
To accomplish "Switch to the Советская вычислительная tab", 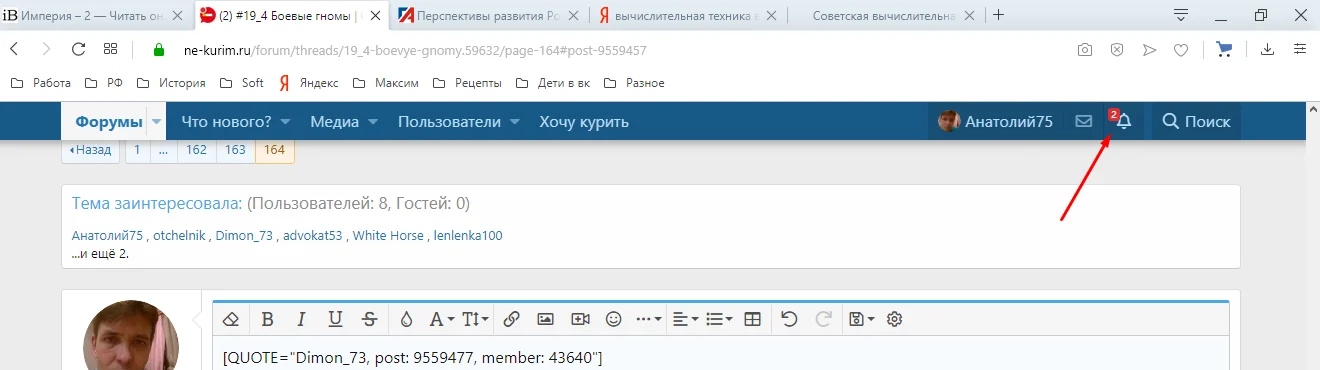I will 883,15.
